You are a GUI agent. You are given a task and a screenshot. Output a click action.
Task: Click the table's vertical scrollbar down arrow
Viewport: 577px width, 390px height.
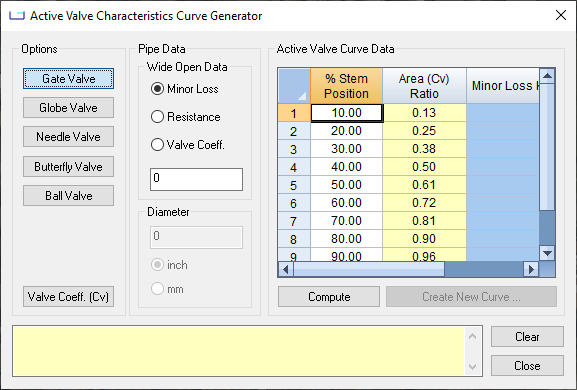(x=547, y=253)
